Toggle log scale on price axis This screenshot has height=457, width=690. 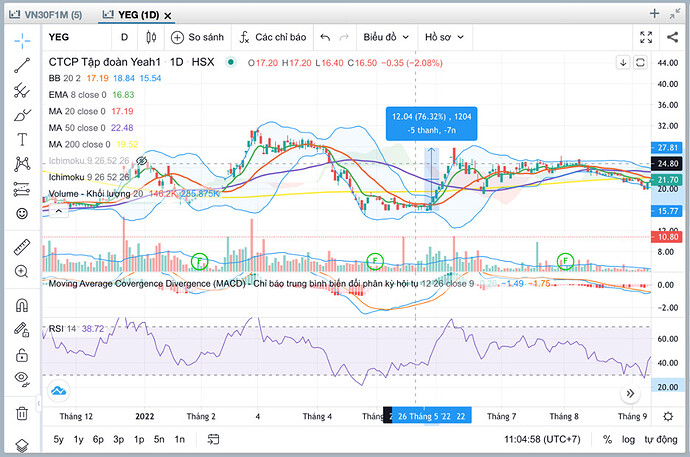[x=627, y=440]
